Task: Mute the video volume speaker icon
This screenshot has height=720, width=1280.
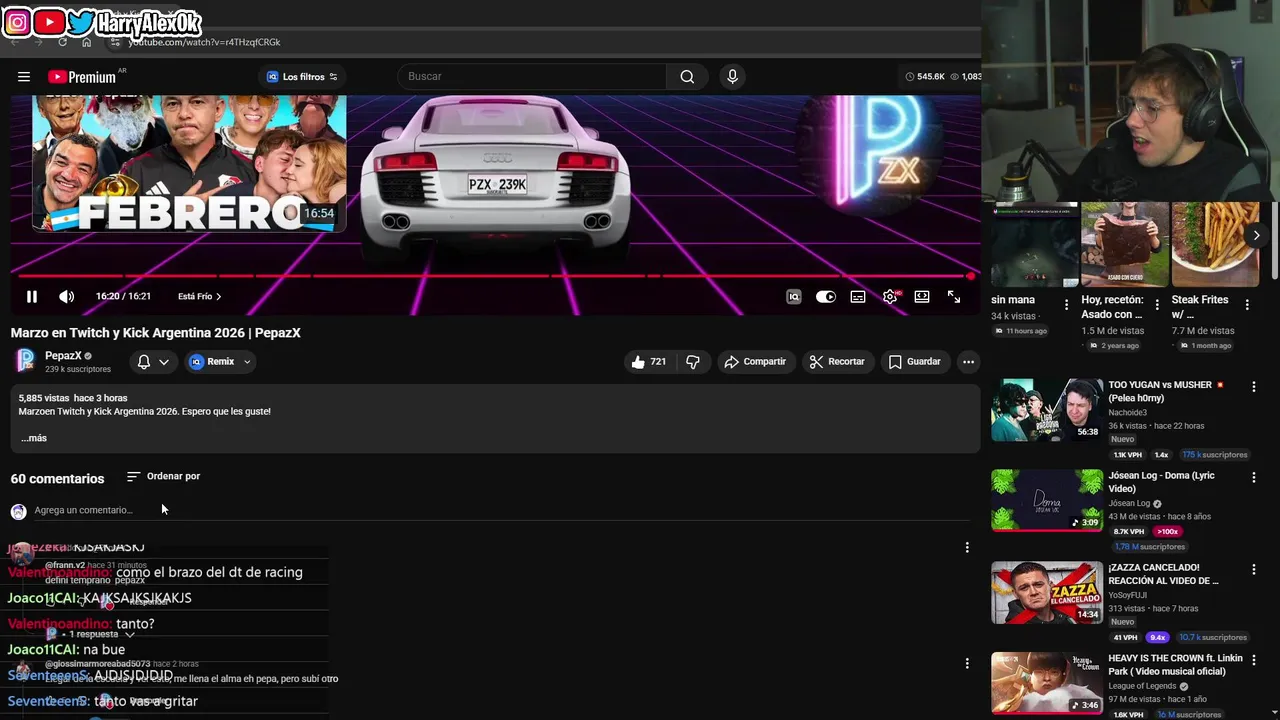Action: coord(66,297)
